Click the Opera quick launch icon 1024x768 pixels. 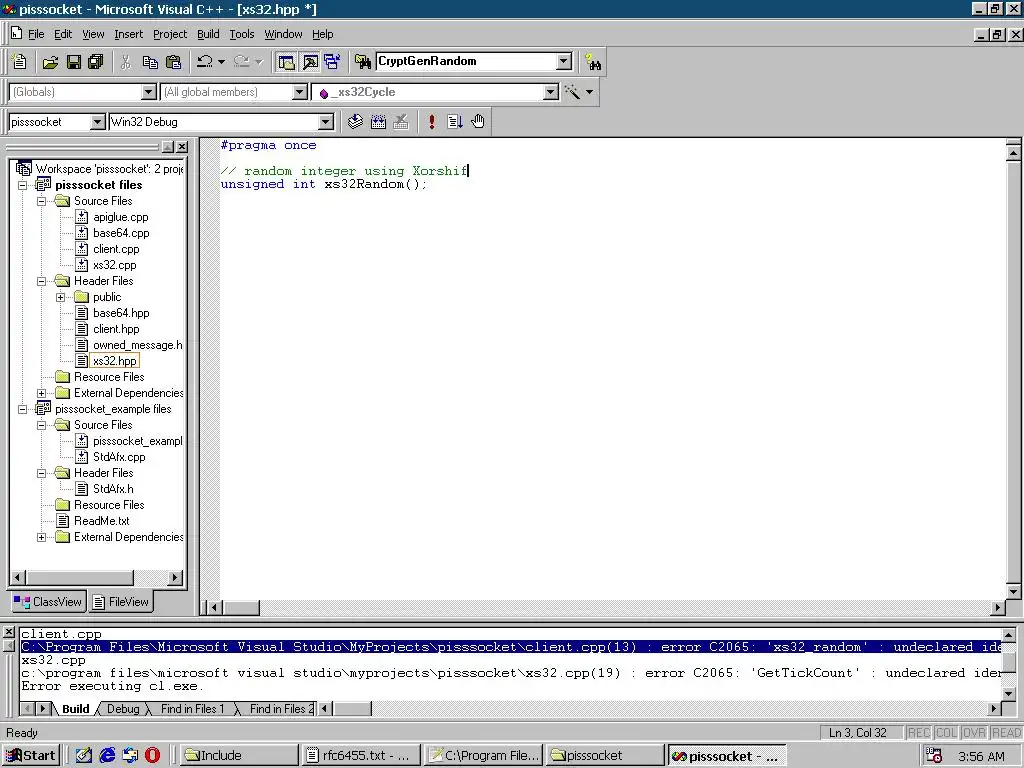152,755
